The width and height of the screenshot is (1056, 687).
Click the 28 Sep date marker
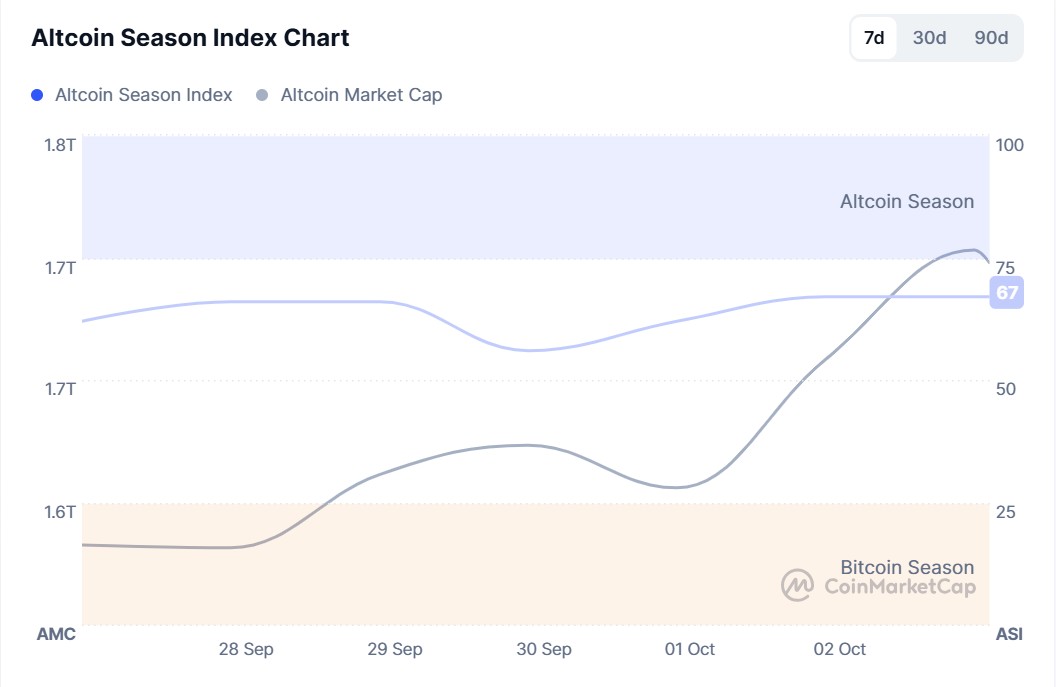[246, 649]
